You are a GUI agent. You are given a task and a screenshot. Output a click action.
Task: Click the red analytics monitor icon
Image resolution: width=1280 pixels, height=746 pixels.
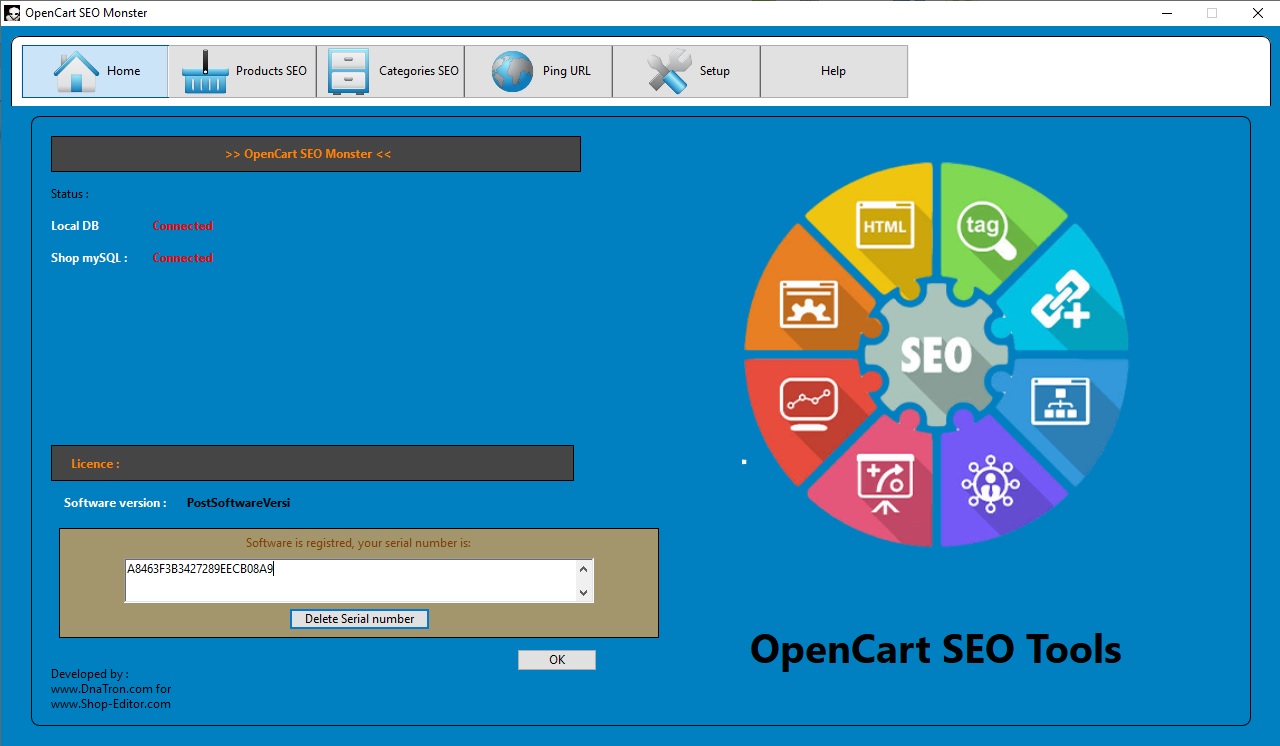[808, 404]
